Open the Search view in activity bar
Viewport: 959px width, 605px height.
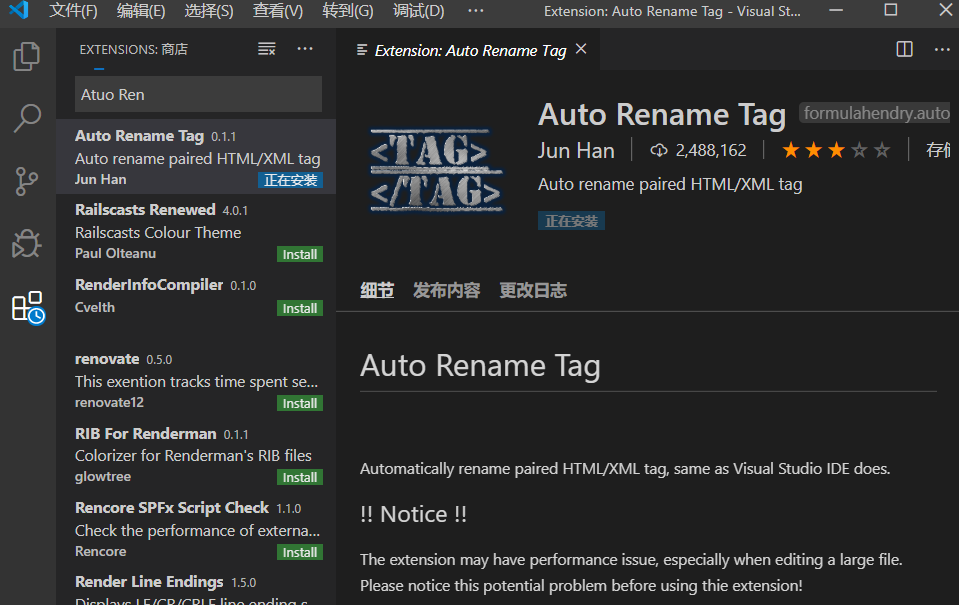point(27,118)
